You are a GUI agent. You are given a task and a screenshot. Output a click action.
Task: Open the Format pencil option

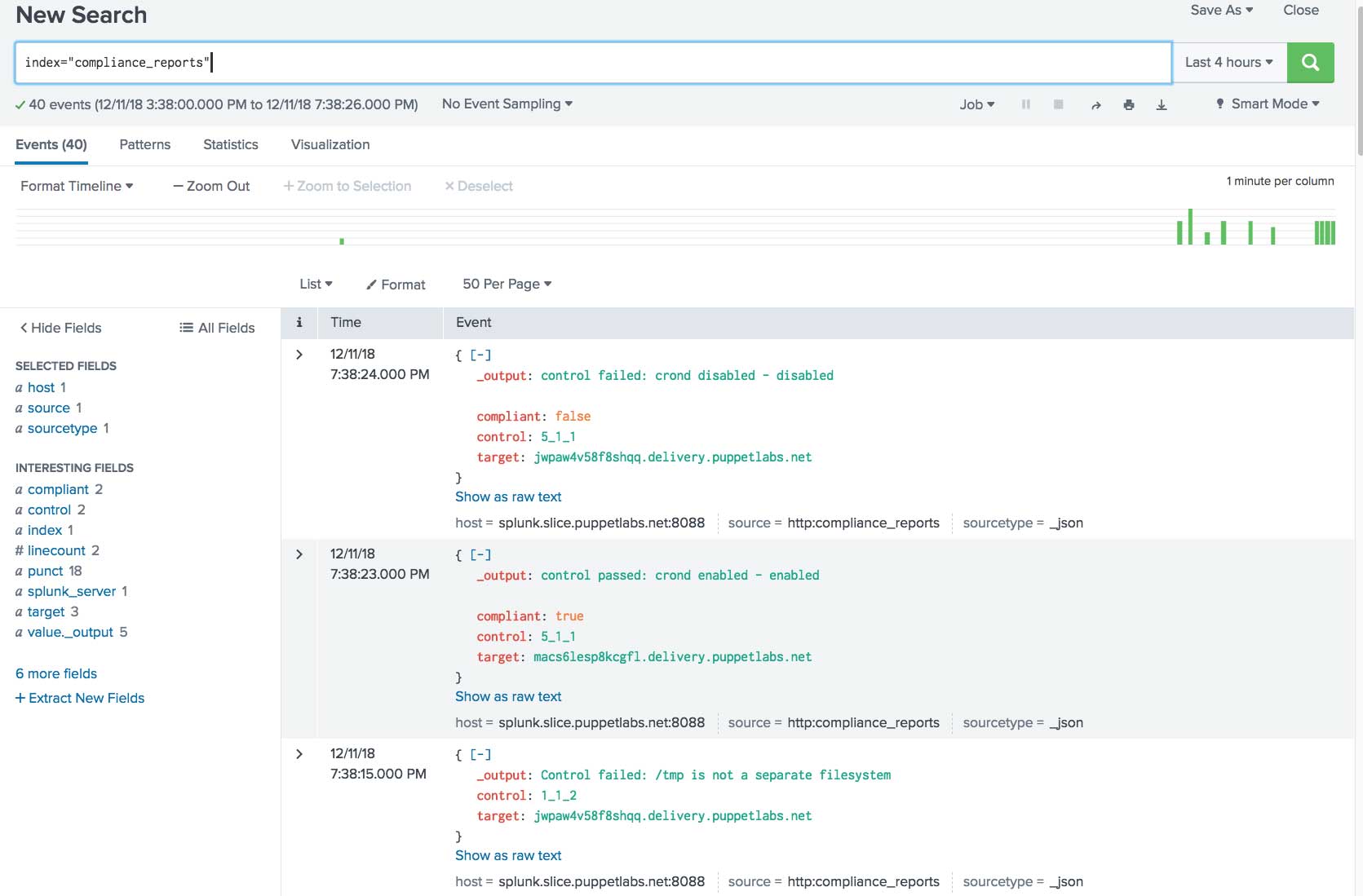(x=396, y=285)
